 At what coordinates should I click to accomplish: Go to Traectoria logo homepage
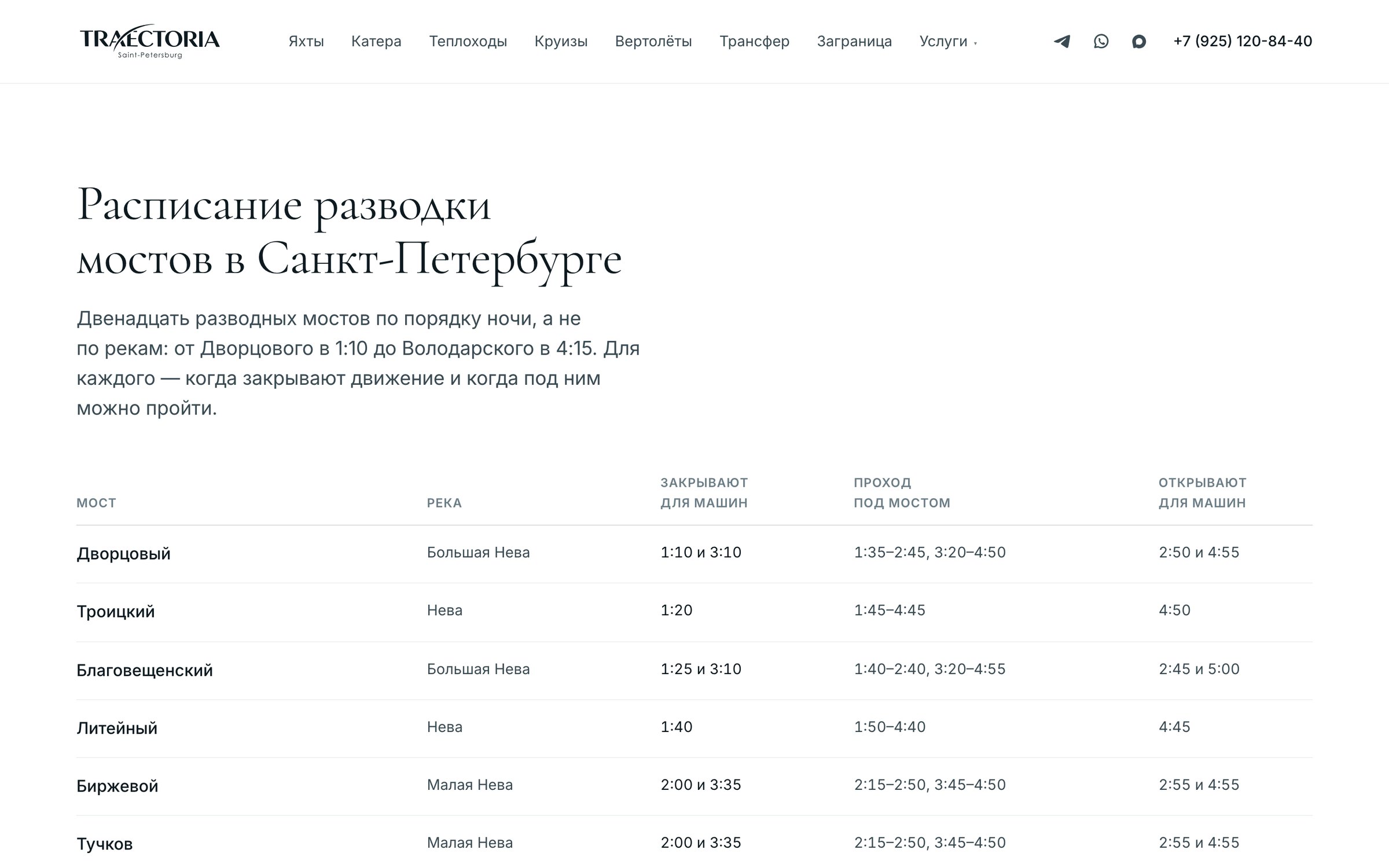pyautogui.click(x=150, y=41)
